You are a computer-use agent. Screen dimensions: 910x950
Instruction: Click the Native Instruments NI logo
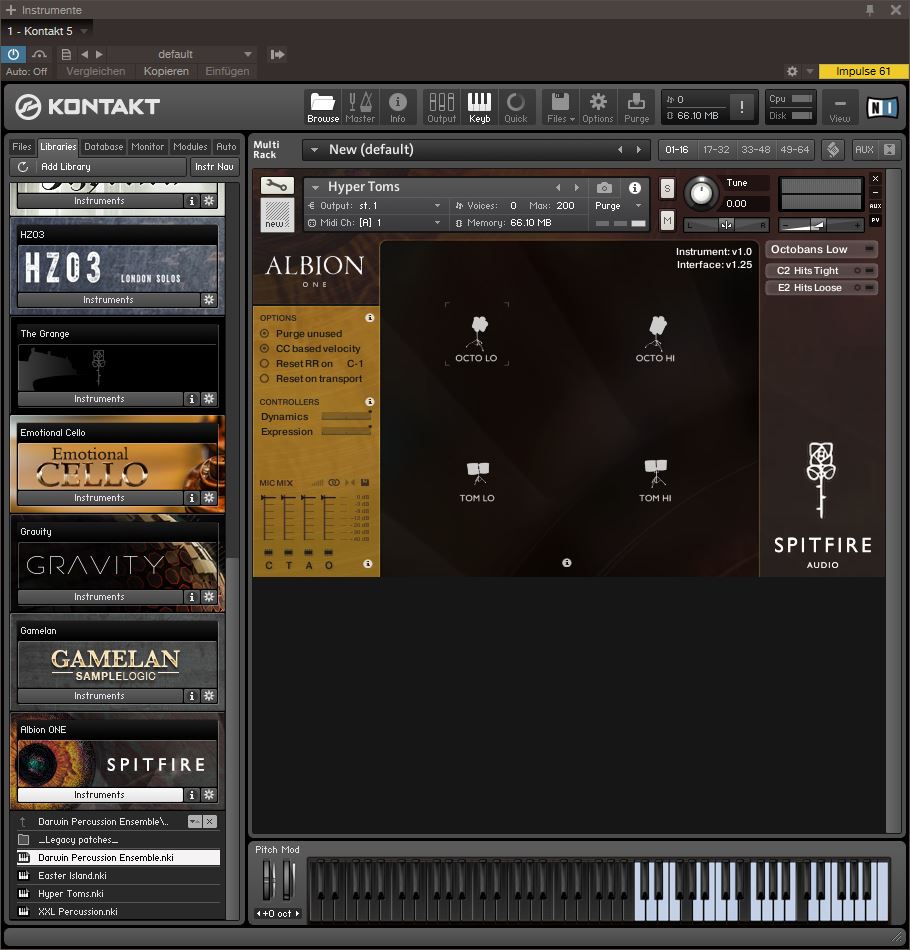point(882,107)
